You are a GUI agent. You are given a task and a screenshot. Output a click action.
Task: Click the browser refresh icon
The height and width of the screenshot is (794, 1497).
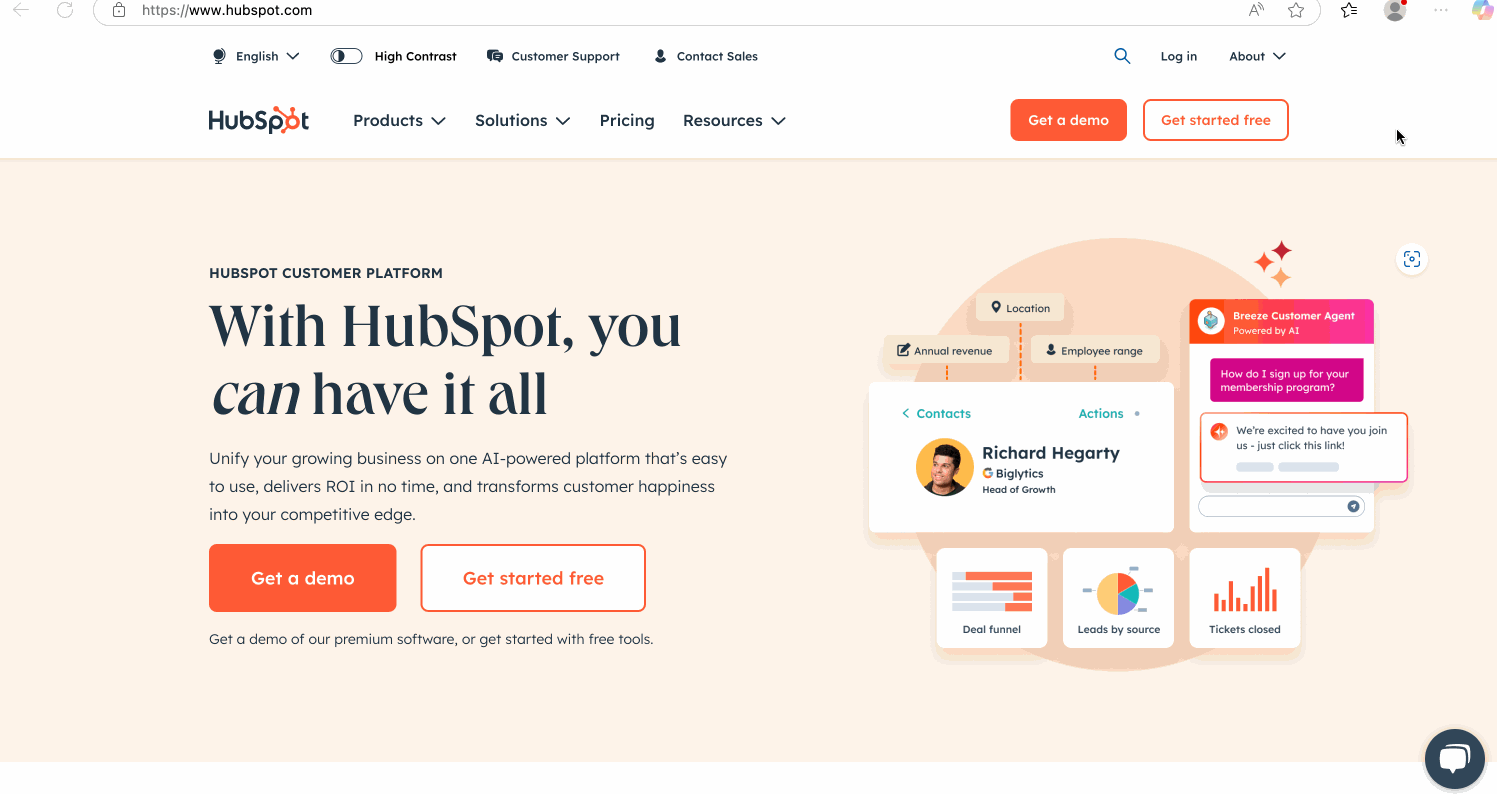[65, 10]
